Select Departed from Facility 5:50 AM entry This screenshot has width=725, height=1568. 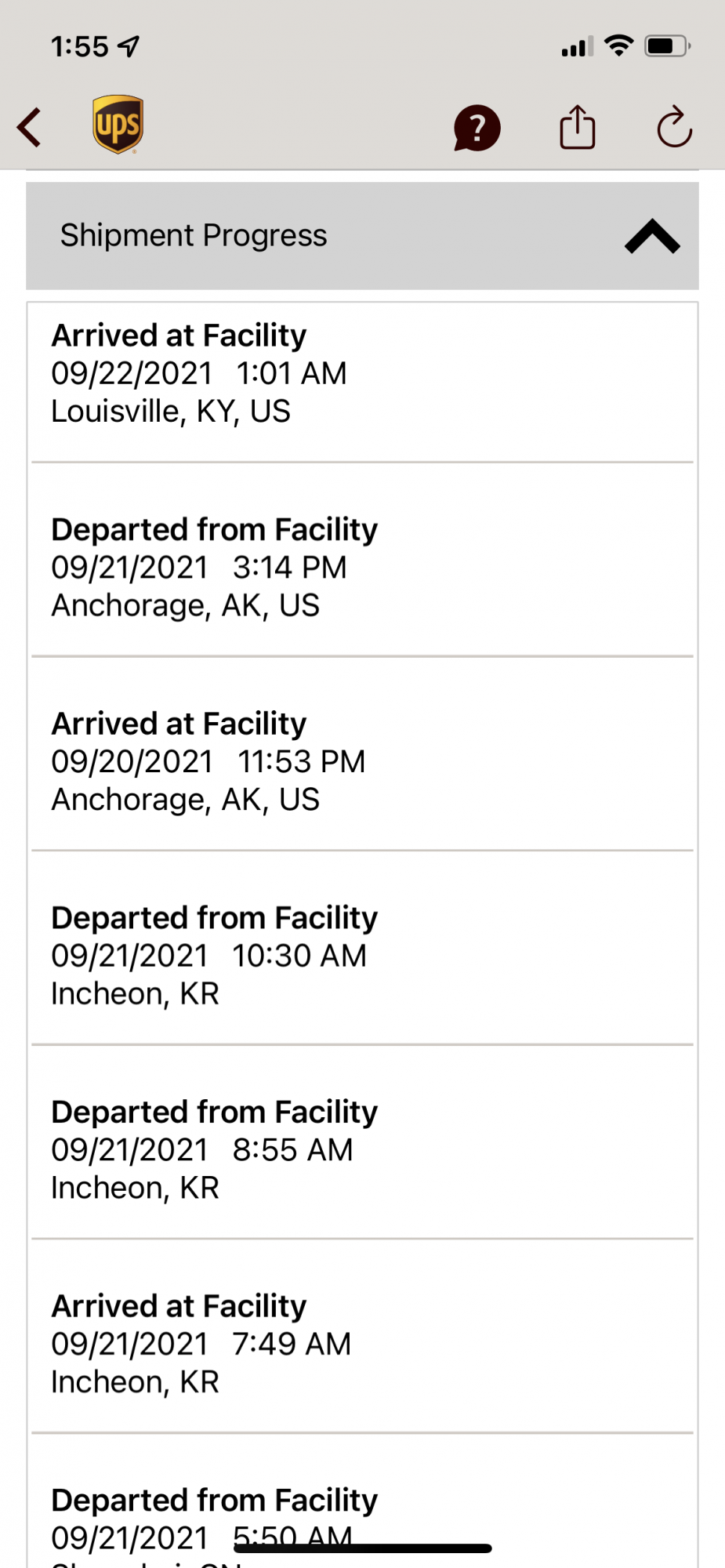[x=362, y=1501]
